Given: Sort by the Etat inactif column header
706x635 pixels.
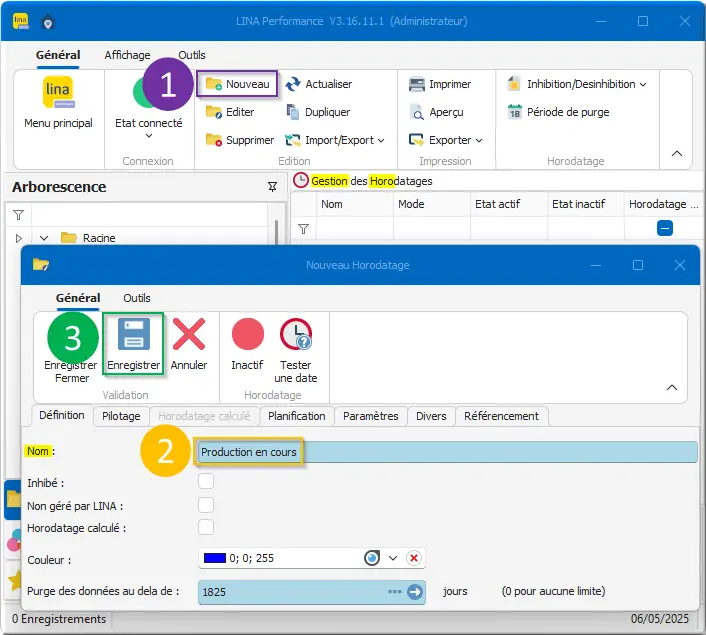Looking at the screenshot, I should pos(585,204).
